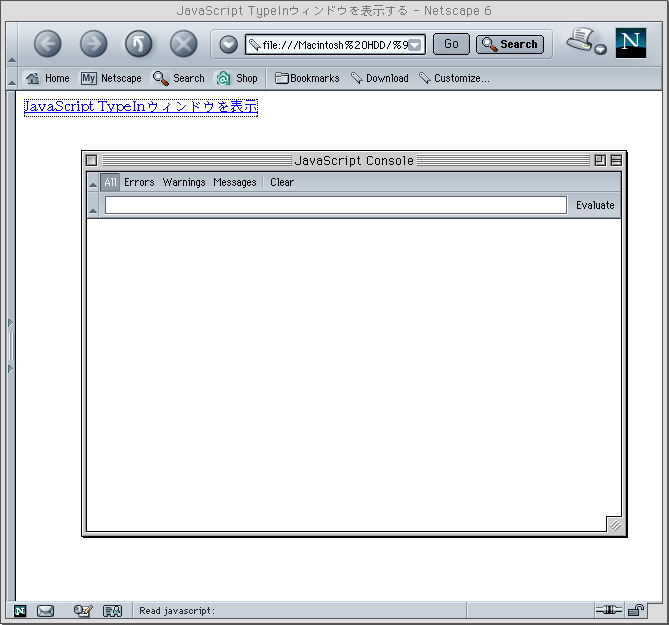Open Shop in personal toolbar
Image resolution: width=669 pixels, height=625 pixels.
tap(237, 78)
